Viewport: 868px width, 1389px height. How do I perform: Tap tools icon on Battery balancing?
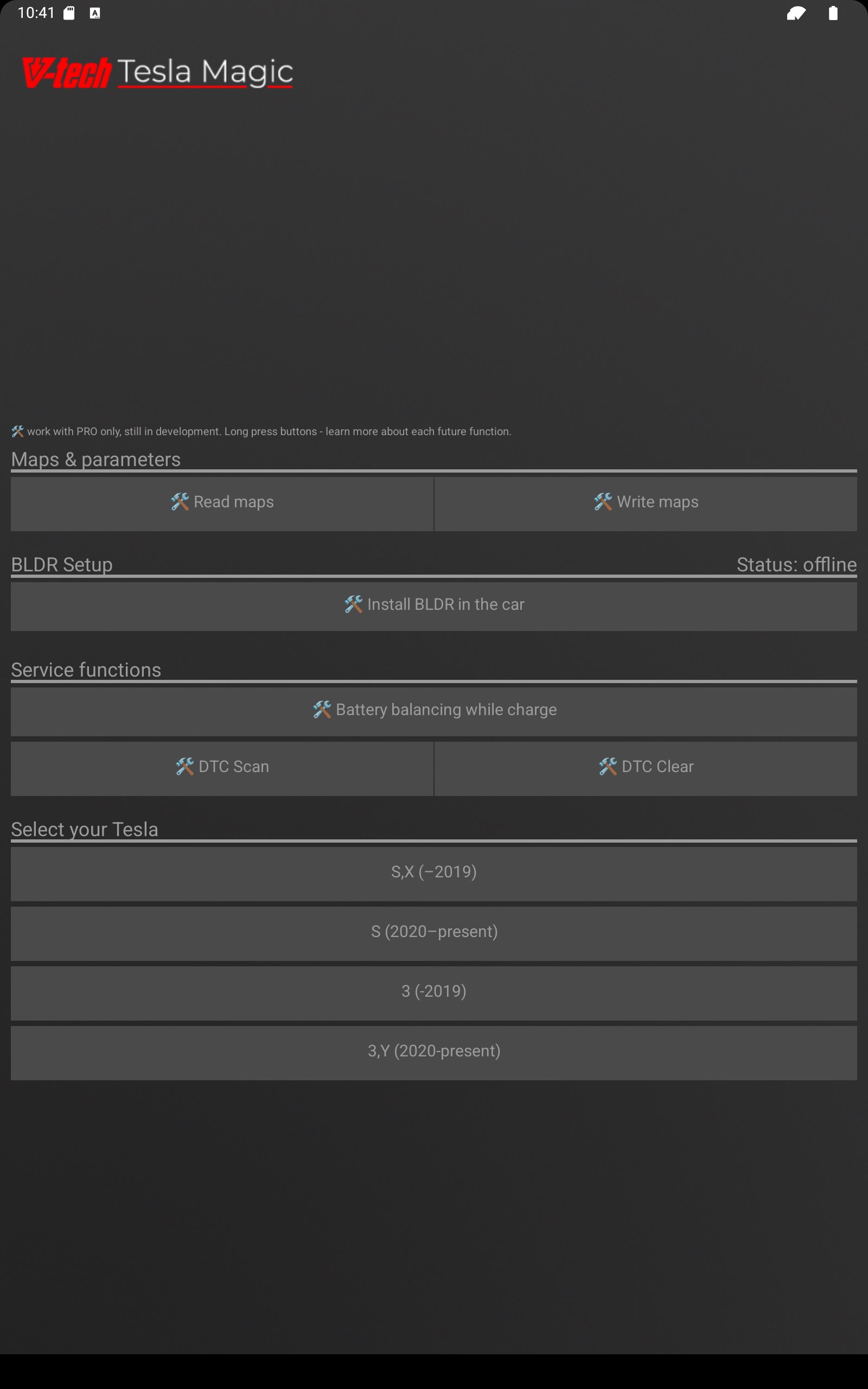322,710
